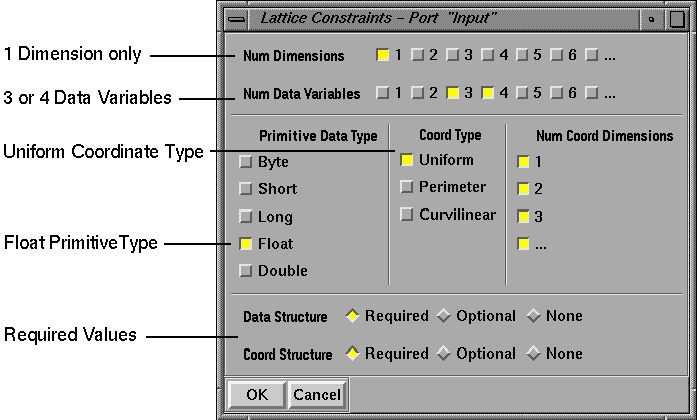
Task: Check the Byte primitive data type
Action: [x=246, y=162]
